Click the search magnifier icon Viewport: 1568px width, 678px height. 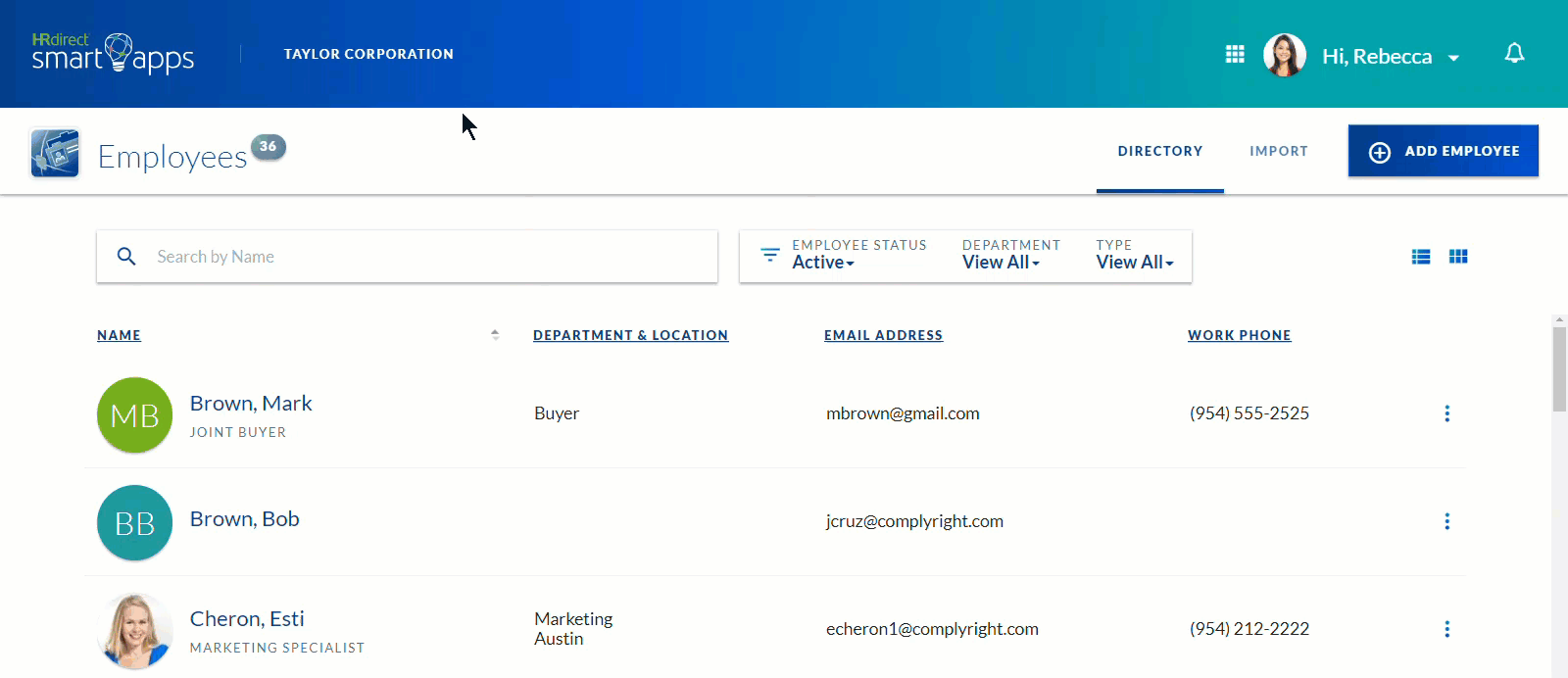pyautogui.click(x=126, y=257)
